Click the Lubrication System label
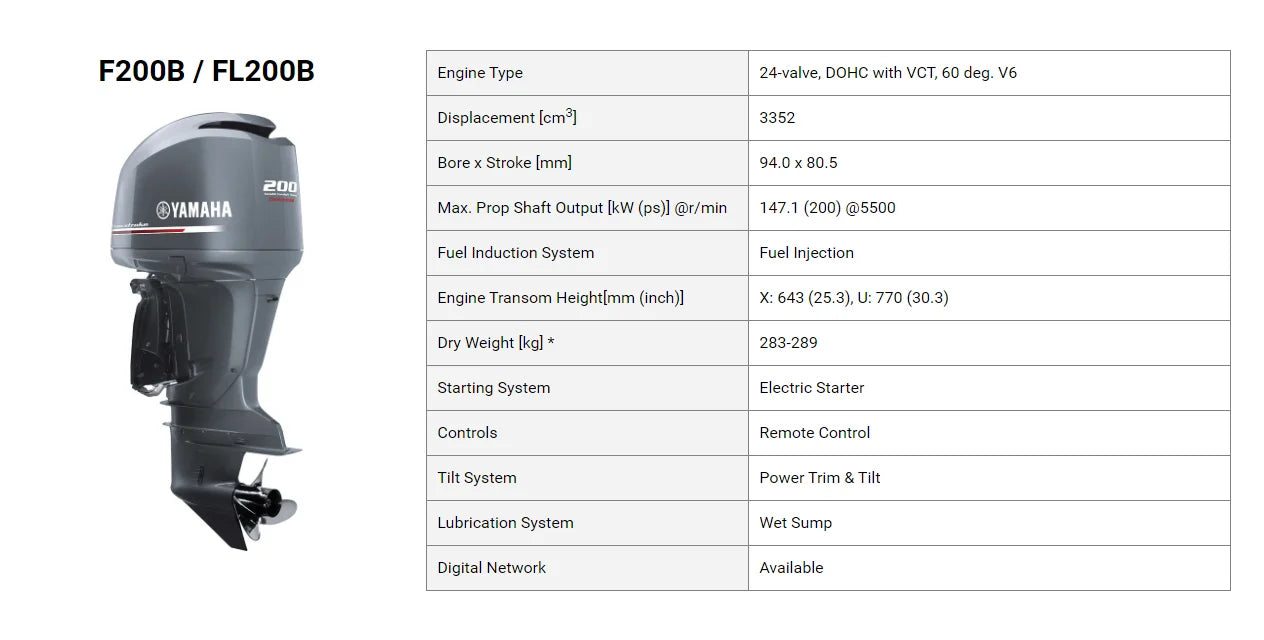The image size is (1264, 640). [x=505, y=523]
